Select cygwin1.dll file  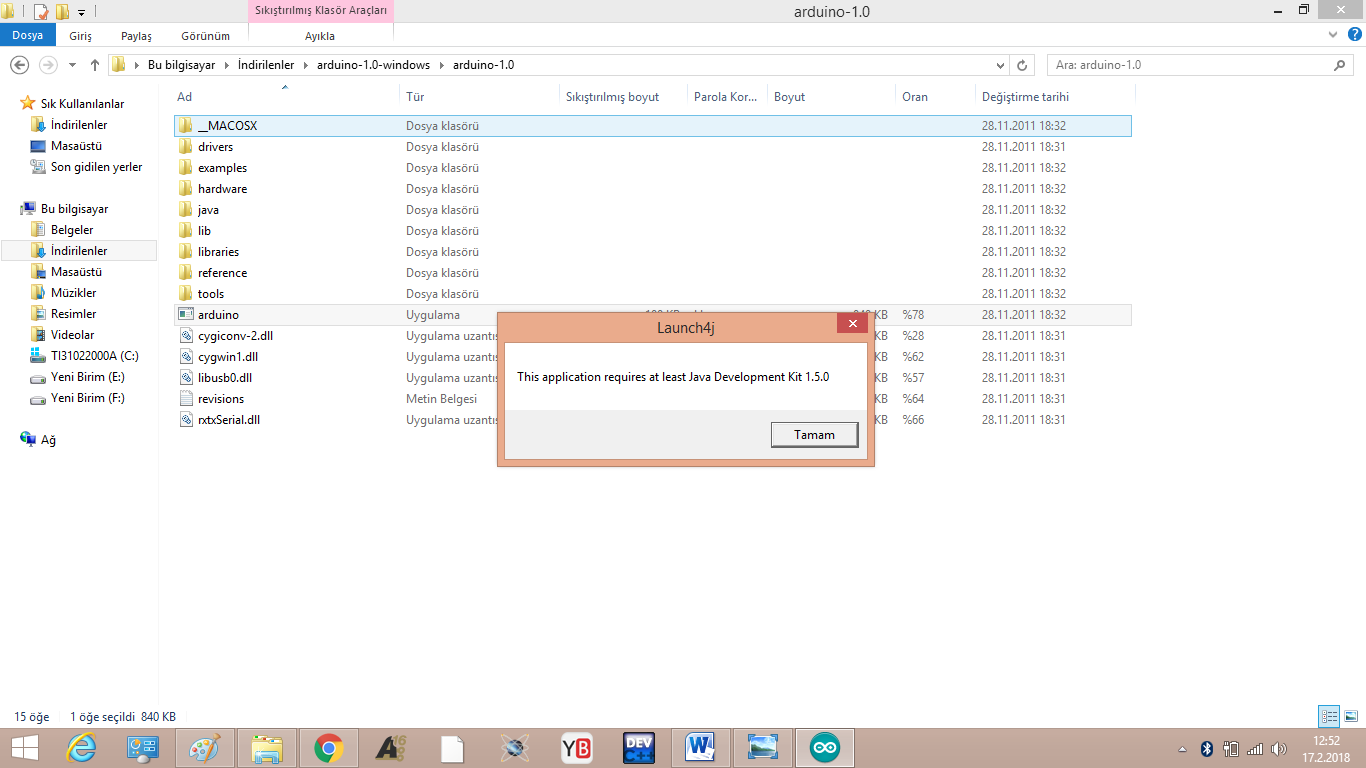point(228,357)
